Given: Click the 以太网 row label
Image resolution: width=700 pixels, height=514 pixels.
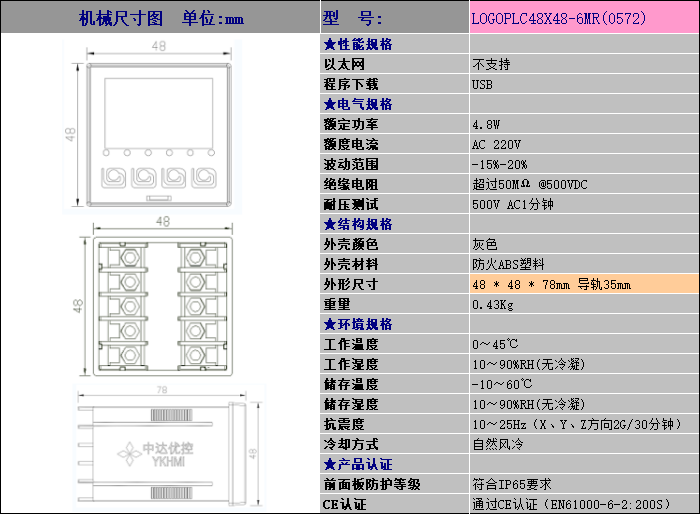Looking at the screenshot, I should [344, 64].
